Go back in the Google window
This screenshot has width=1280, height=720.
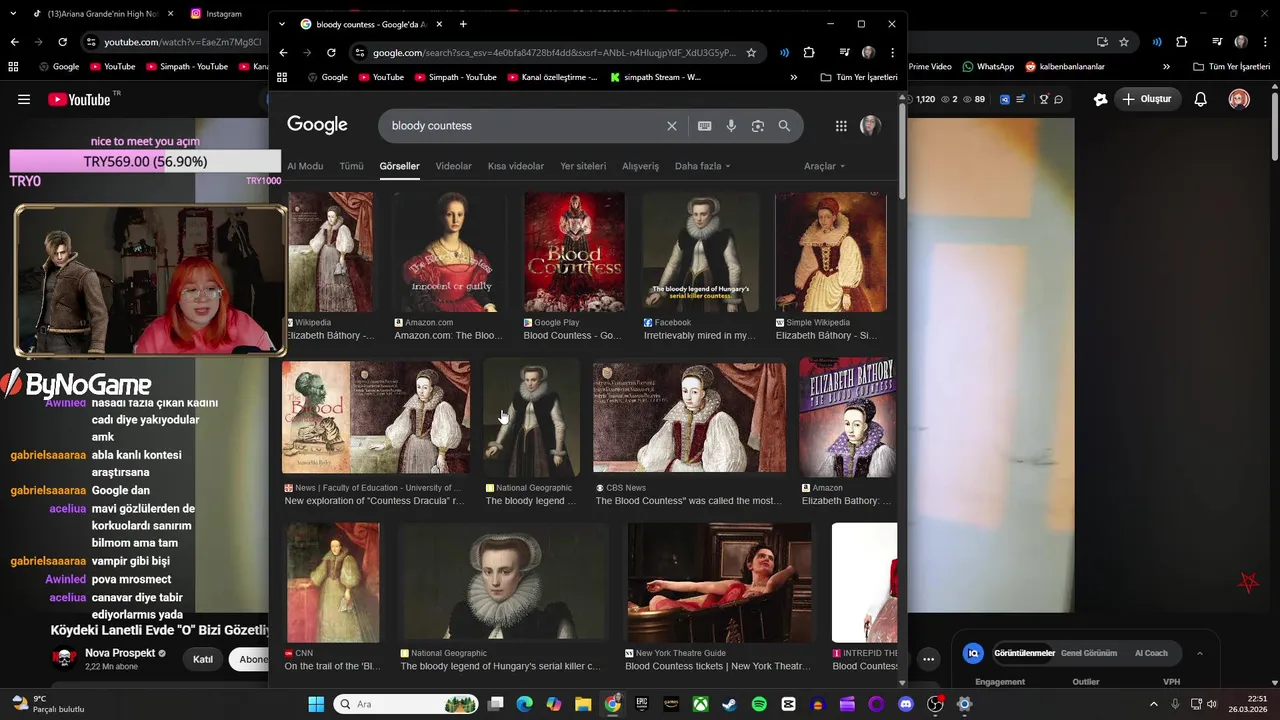coord(283,53)
